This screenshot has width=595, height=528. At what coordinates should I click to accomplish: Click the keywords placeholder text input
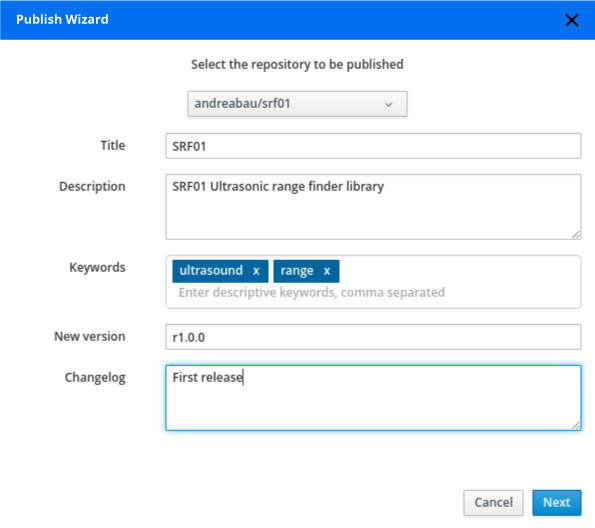(312, 292)
